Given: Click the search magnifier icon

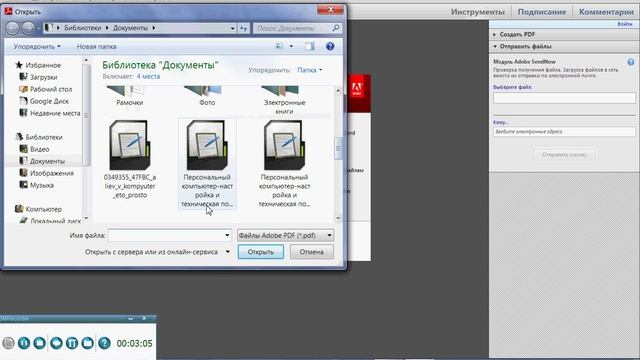Looking at the screenshot, I should point(336,28).
